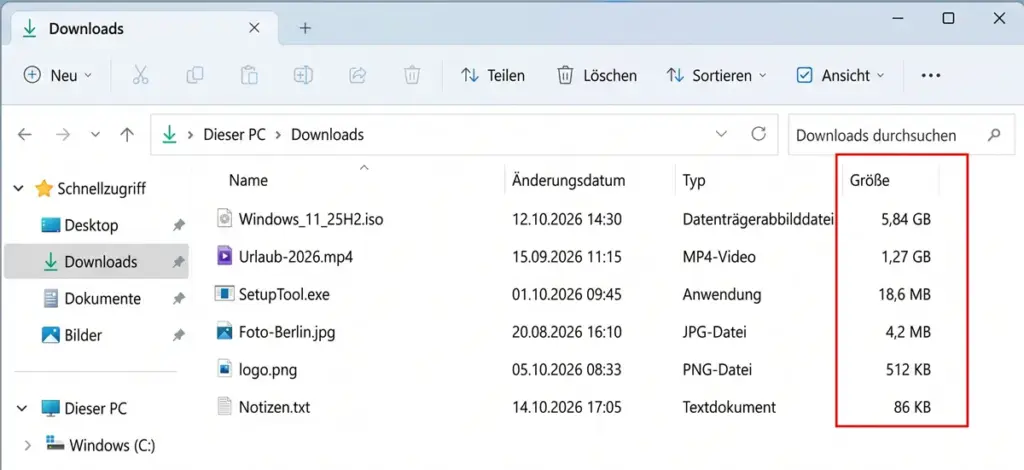The height and width of the screenshot is (470, 1024).
Task: Open recent locations dropdown arrow
Action: click(x=95, y=135)
